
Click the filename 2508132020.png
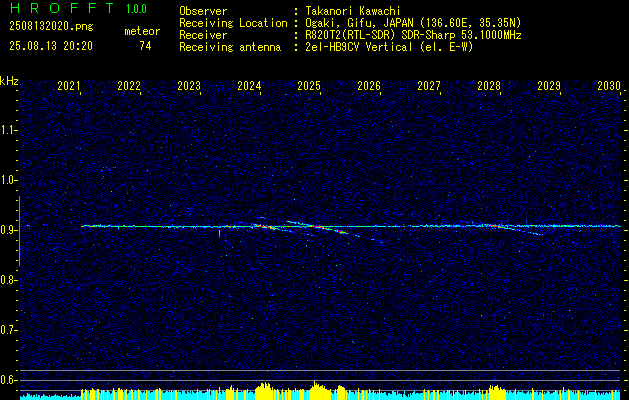(51, 27)
